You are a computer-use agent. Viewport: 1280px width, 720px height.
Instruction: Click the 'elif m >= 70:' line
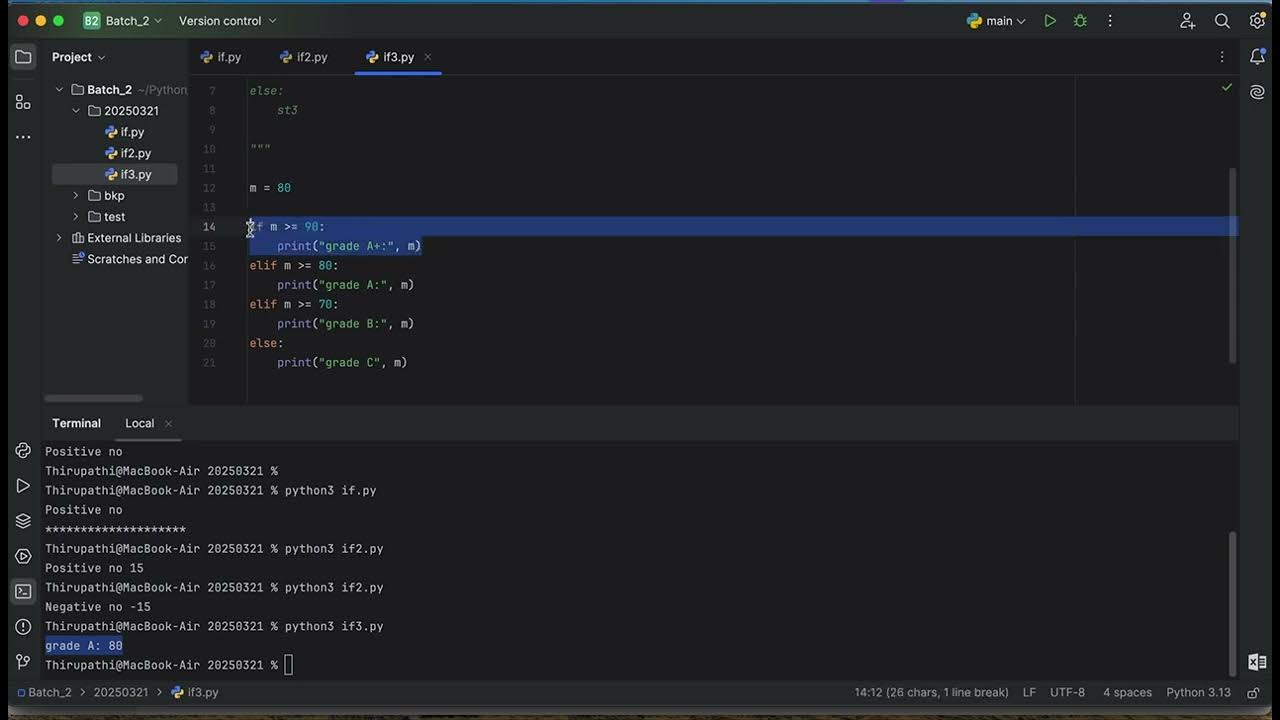[x=294, y=304]
